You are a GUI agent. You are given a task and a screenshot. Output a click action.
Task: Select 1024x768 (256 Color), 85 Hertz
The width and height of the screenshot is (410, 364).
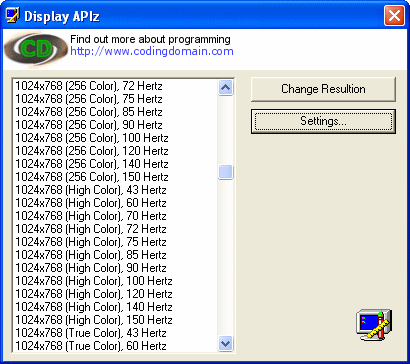click(x=115, y=112)
